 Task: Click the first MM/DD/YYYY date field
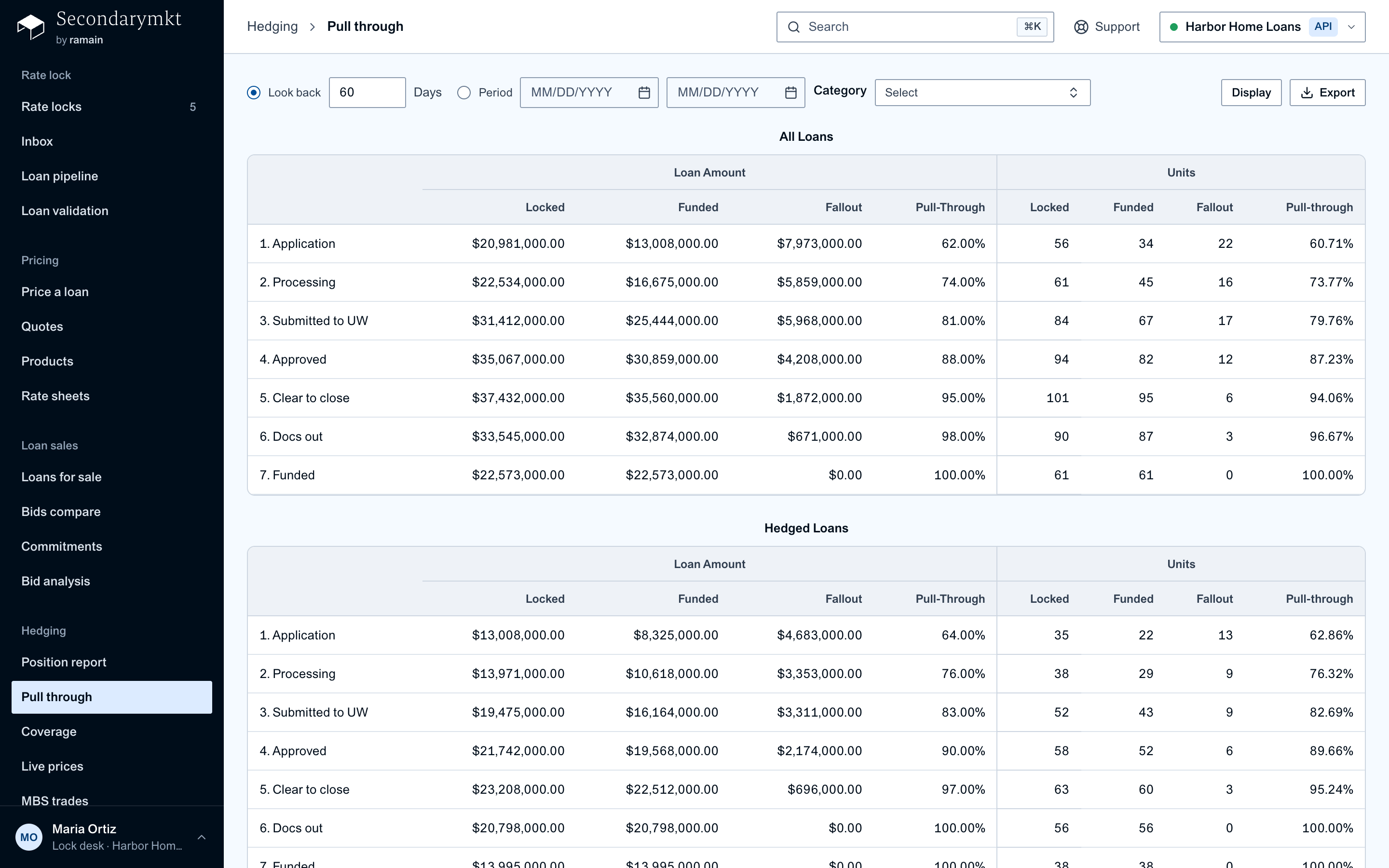tap(589, 93)
